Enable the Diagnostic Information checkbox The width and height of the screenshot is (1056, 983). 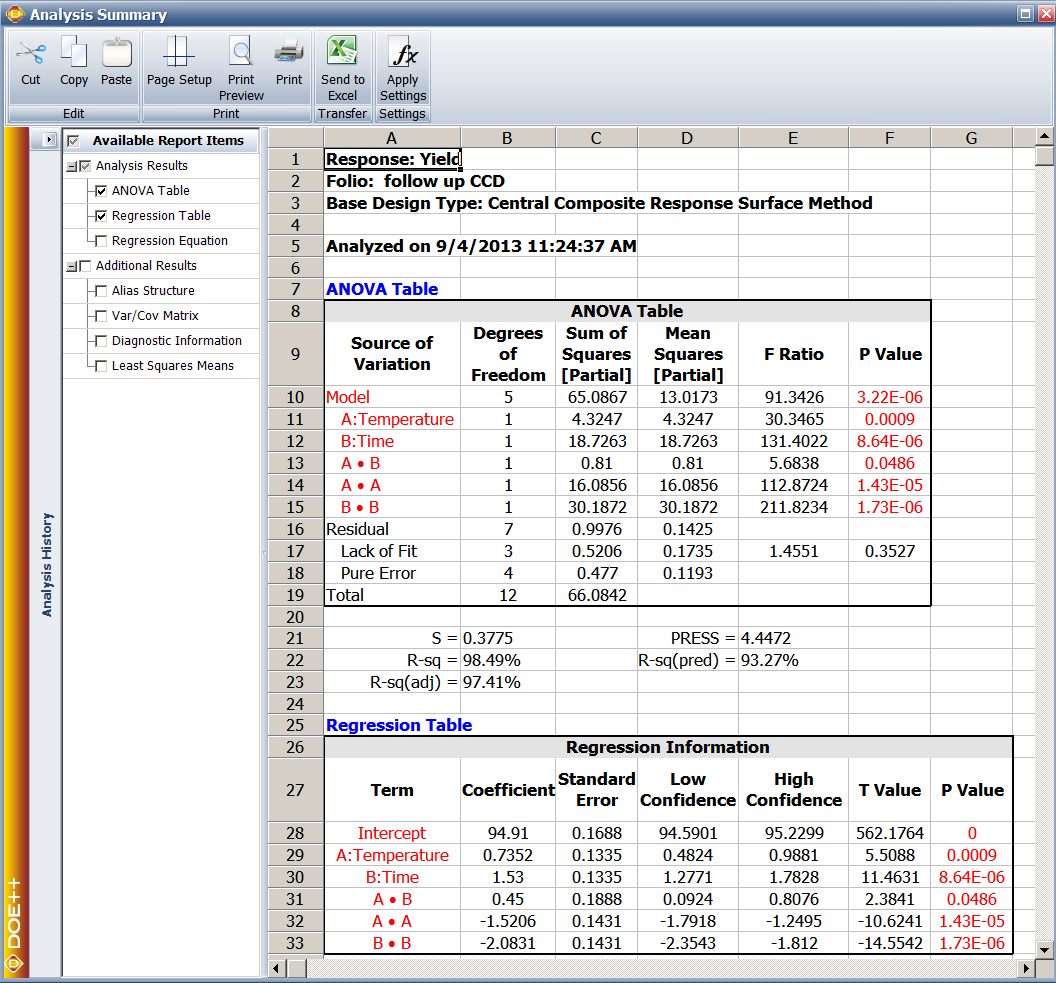pyautogui.click(x=101, y=341)
